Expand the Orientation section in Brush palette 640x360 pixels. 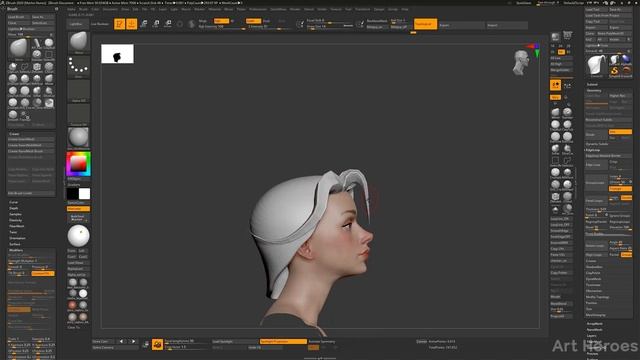tap(17, 238)
